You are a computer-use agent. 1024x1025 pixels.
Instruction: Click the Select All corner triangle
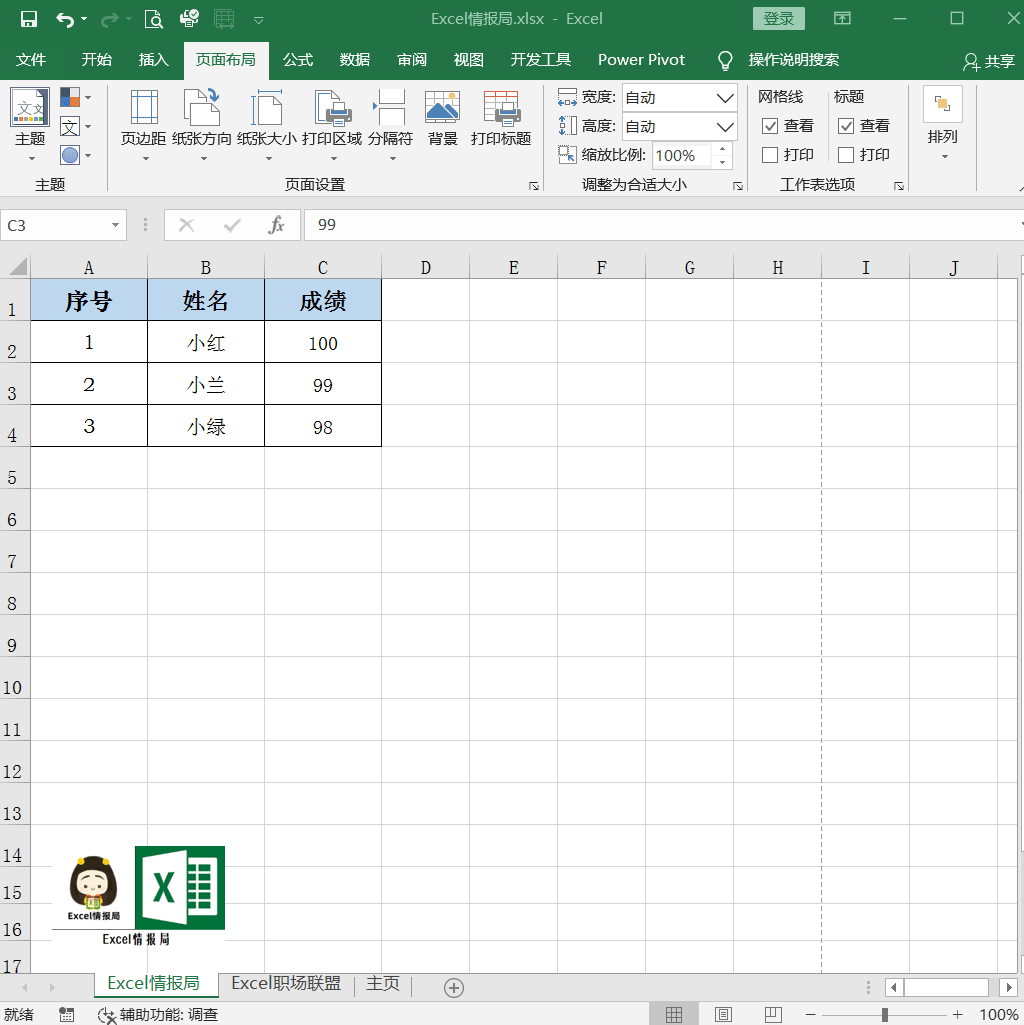point(16,267)
